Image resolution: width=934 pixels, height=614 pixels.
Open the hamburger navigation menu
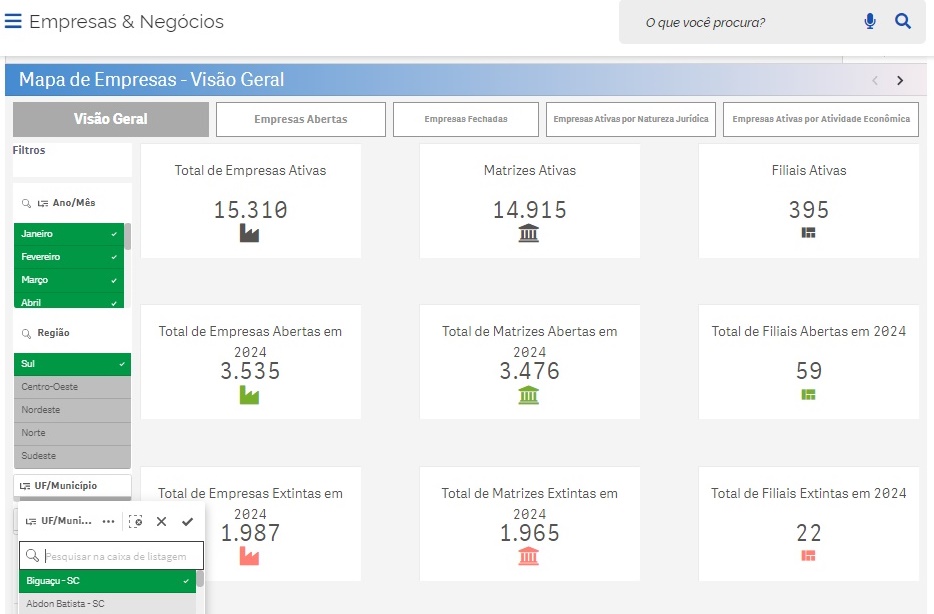coord(14,22)
